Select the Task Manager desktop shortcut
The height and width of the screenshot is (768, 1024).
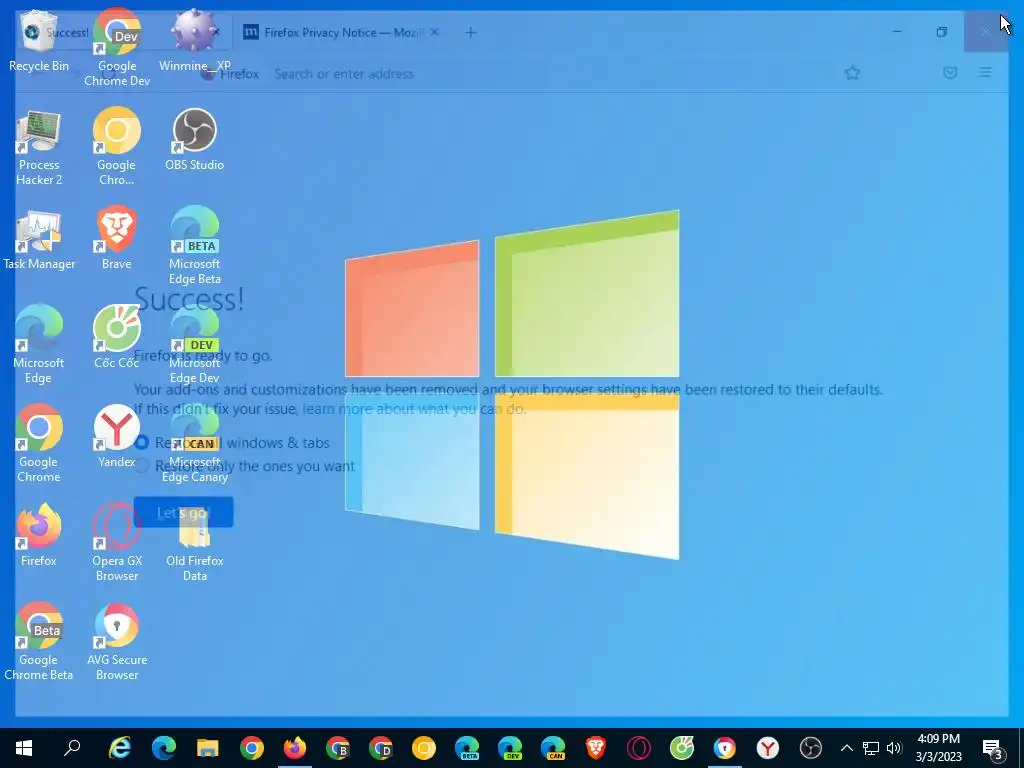click(39, 239)
